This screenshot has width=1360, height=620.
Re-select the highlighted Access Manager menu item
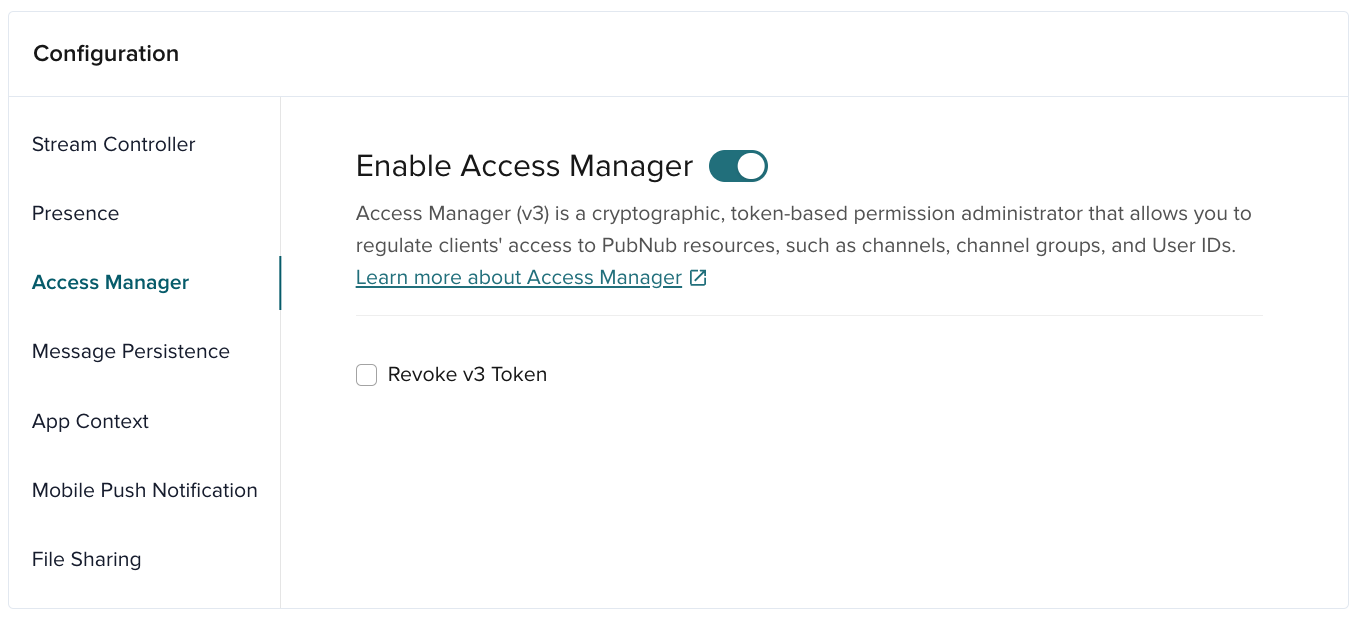110,282
